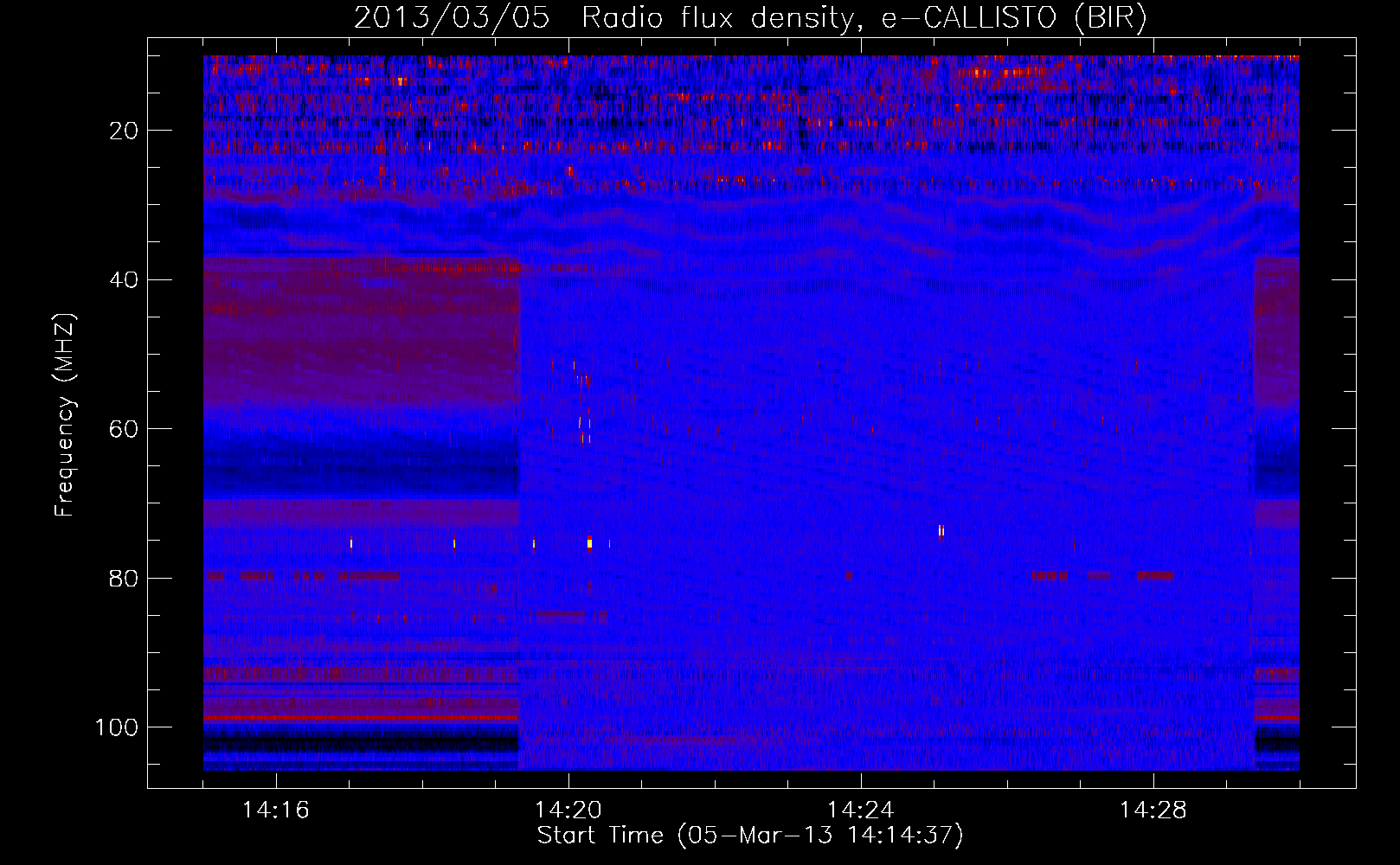Click the frequency tick label '80'

124,579
